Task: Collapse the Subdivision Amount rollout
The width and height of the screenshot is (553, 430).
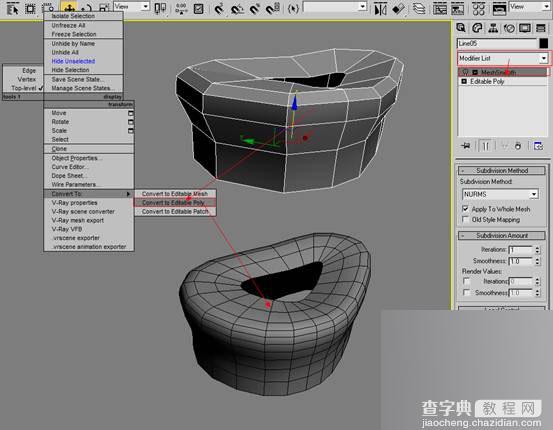Action: pos(502,235)
